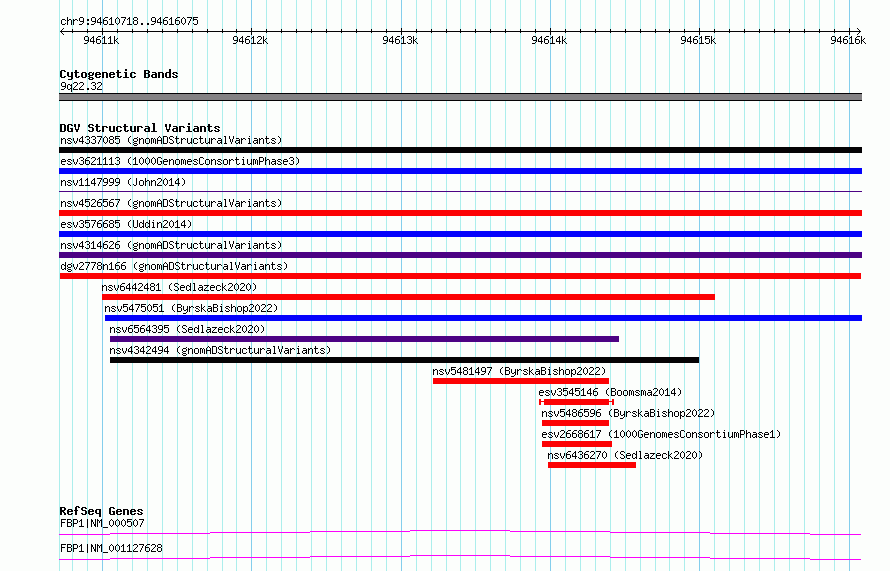Click the gray 9q22.32 cytogenetic band bar

click(460, 97)
